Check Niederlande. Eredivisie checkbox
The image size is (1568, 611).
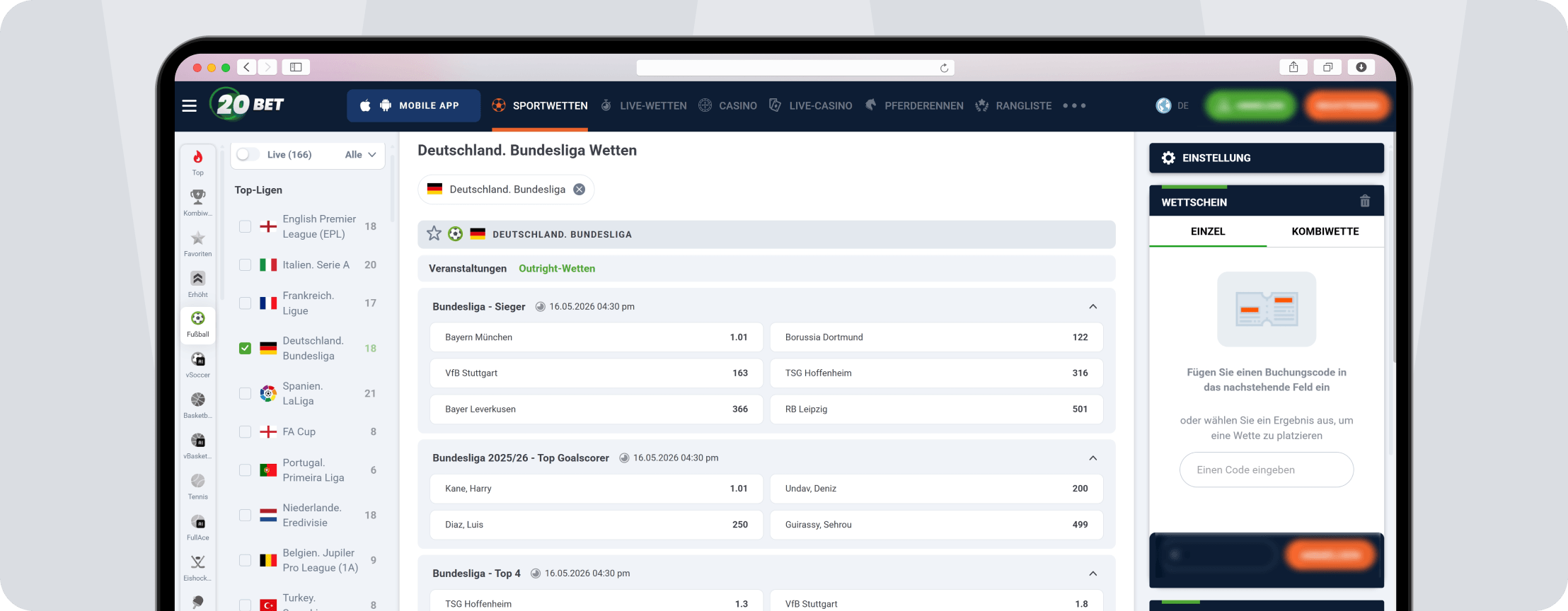tap(245, 515)
